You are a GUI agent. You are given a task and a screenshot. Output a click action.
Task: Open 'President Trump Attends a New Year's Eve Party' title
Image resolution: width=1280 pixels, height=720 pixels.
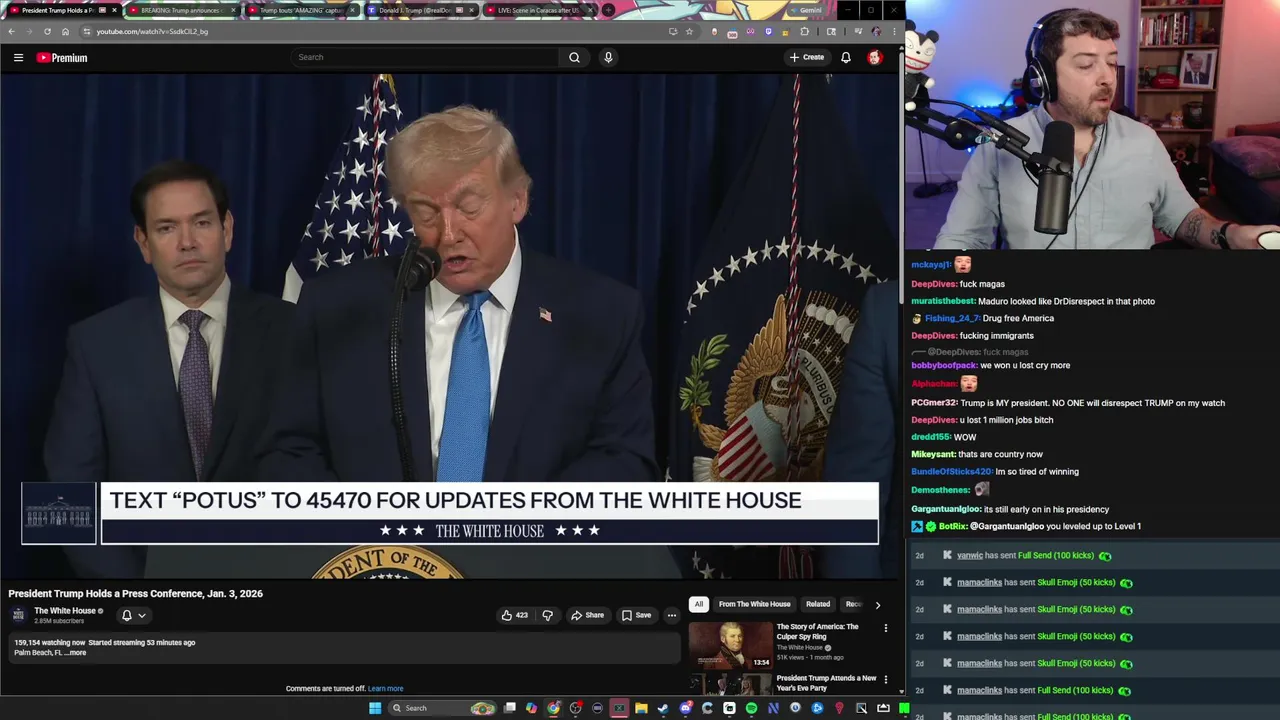(826, 683)
